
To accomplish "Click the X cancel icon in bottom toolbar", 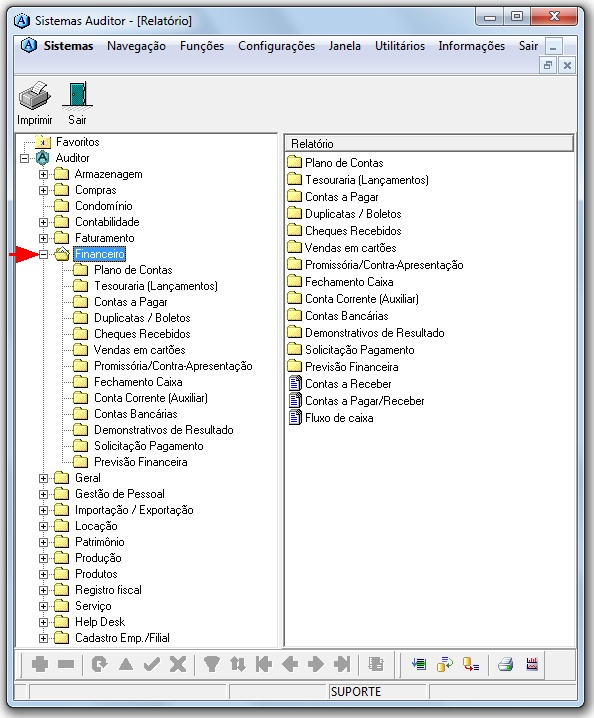I will [178, 664].
